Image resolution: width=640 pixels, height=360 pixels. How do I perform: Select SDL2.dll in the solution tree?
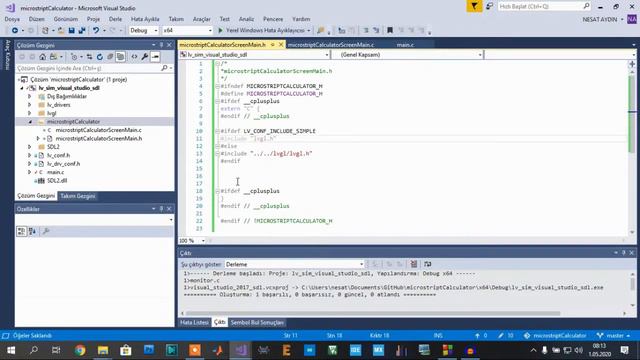click(57, 181)
